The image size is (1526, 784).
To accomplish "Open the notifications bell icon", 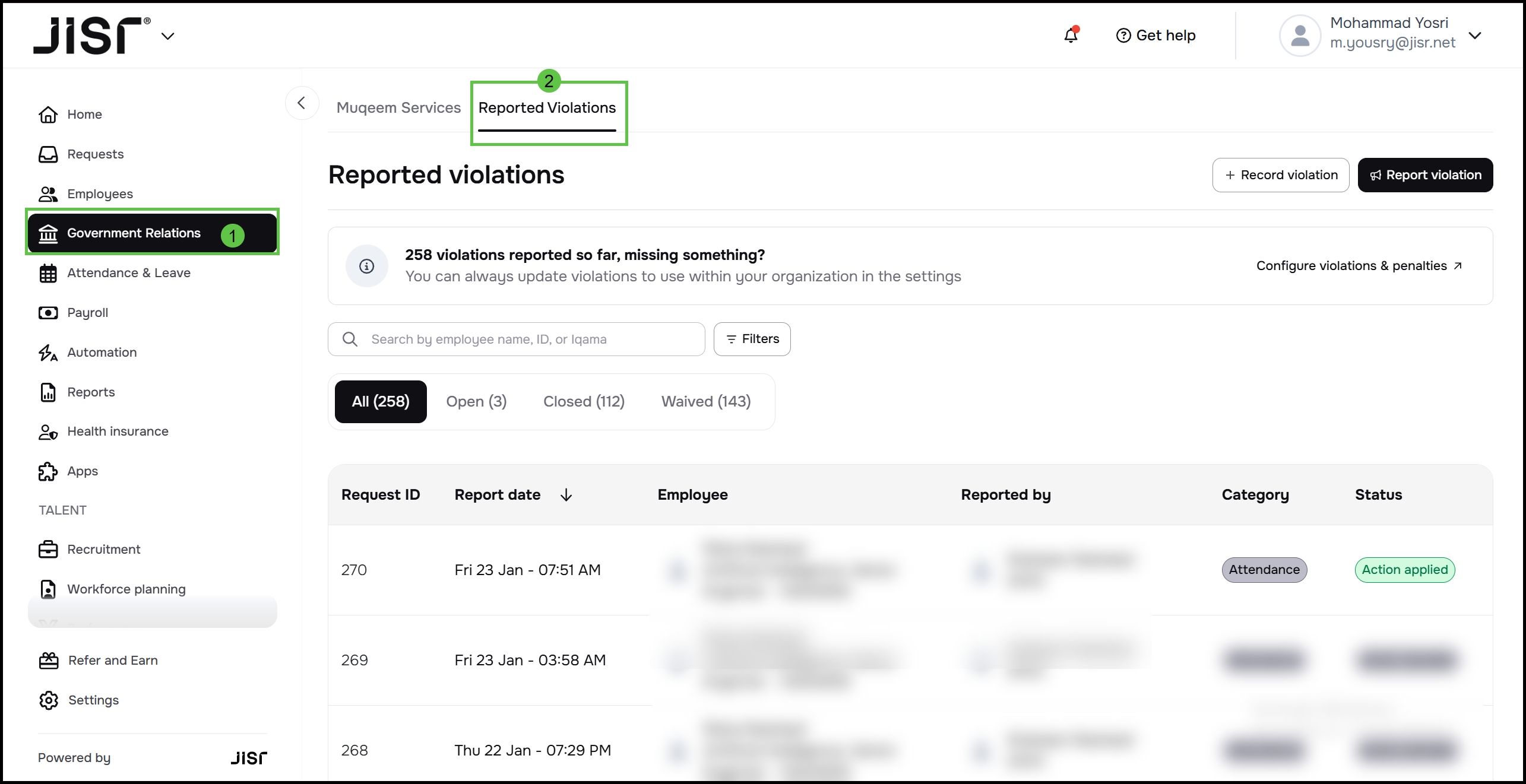I will click(x=1071, y=36).
